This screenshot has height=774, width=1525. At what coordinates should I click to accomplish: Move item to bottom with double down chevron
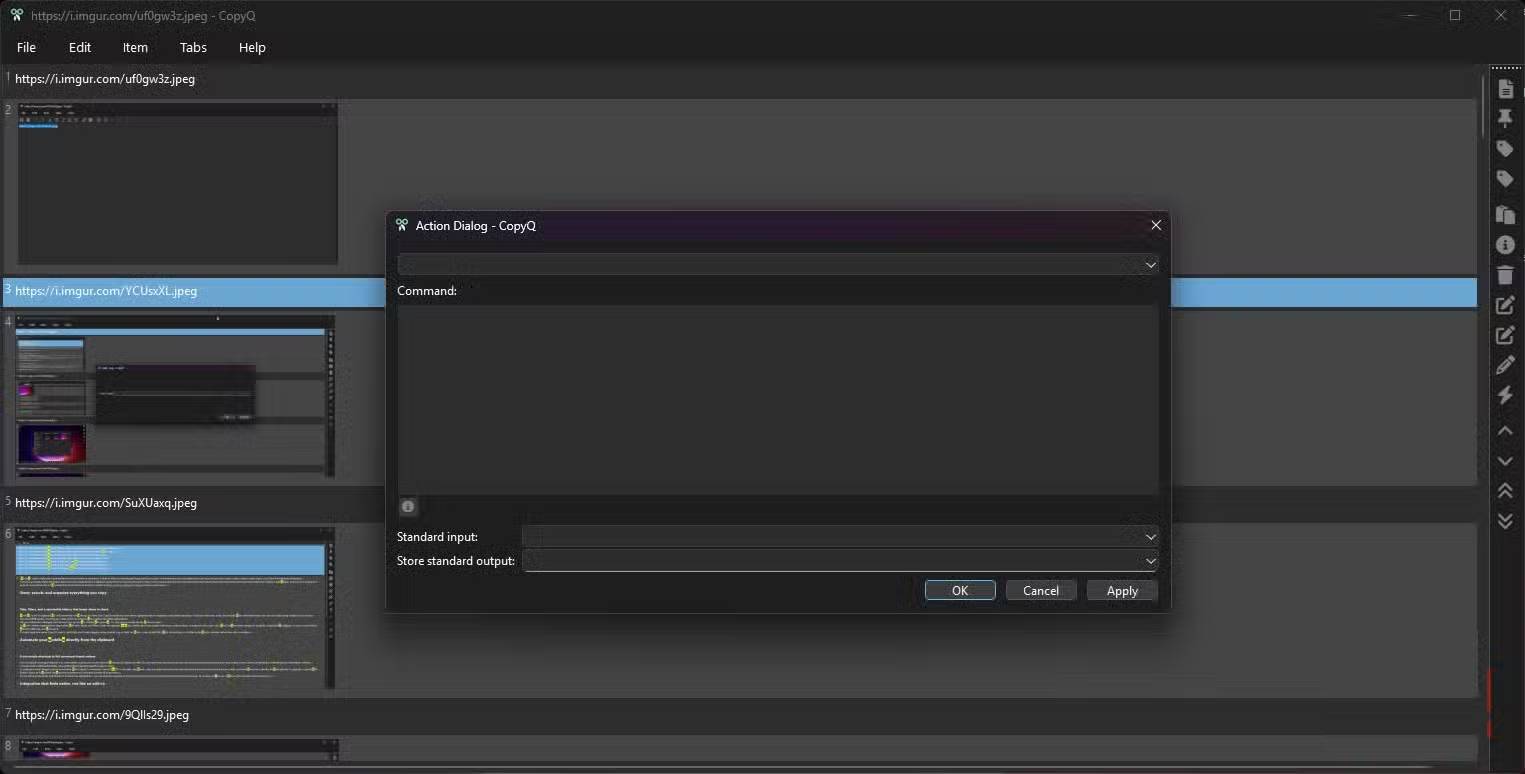pos(1505,521)
